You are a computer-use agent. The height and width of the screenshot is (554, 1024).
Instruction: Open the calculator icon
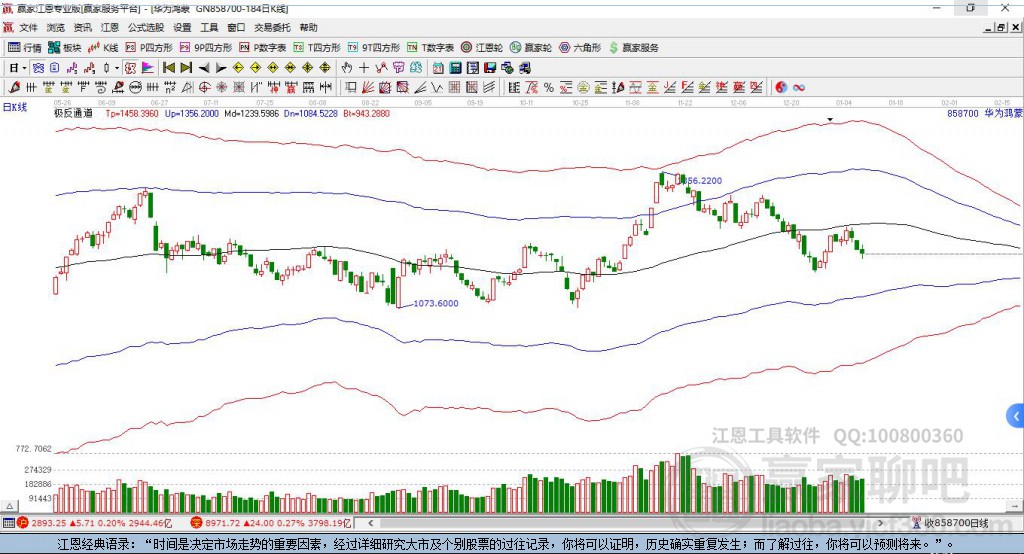(455, 67)
